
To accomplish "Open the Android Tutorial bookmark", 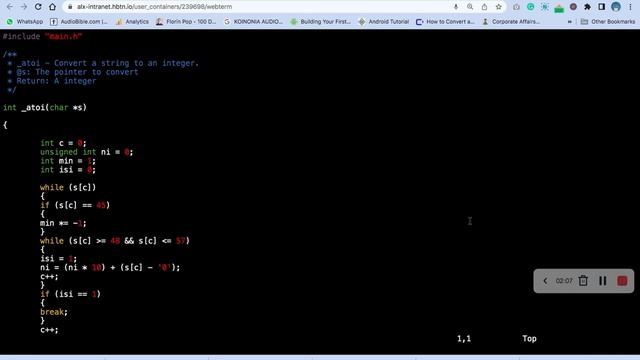I will (384, 22).
